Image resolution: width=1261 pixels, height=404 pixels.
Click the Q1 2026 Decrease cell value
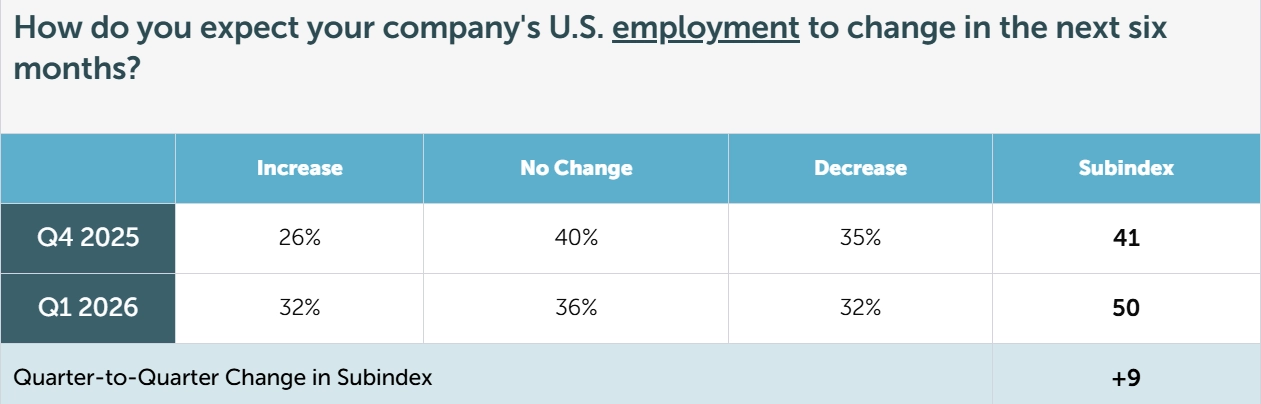point(860,308)
